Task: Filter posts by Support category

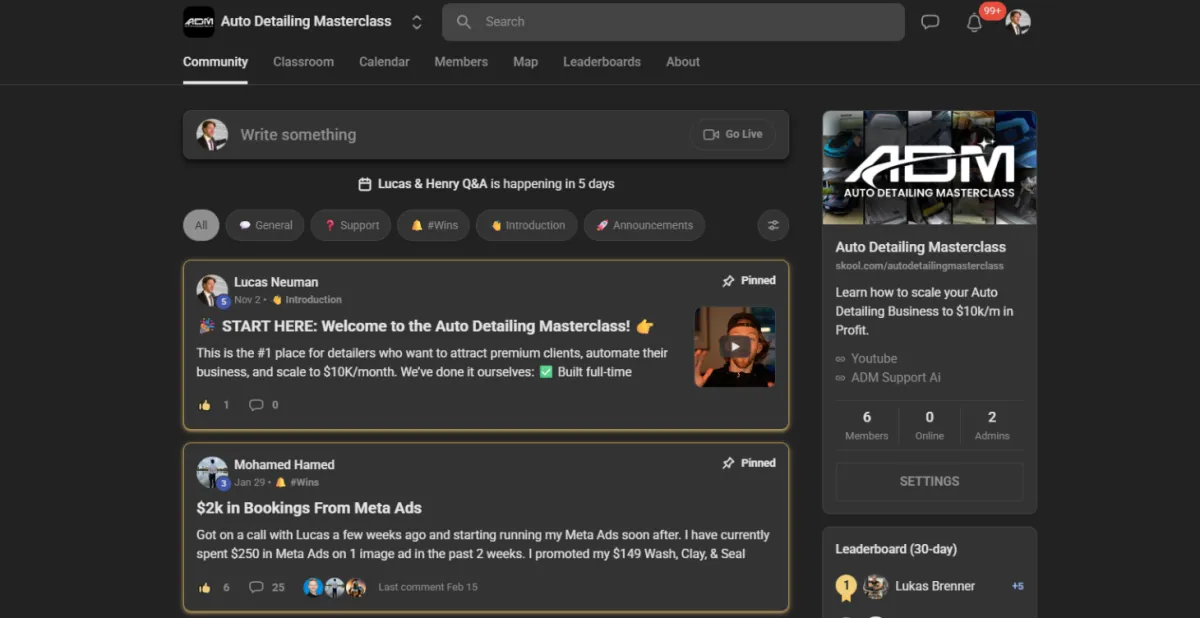Action: tap(351, 225)
